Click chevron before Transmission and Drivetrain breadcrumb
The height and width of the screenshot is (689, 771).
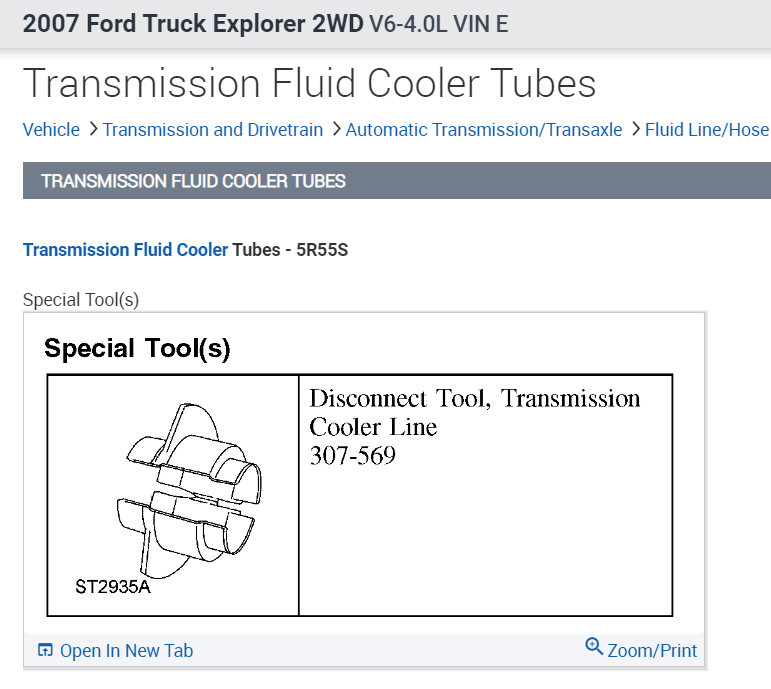[92, 129]
